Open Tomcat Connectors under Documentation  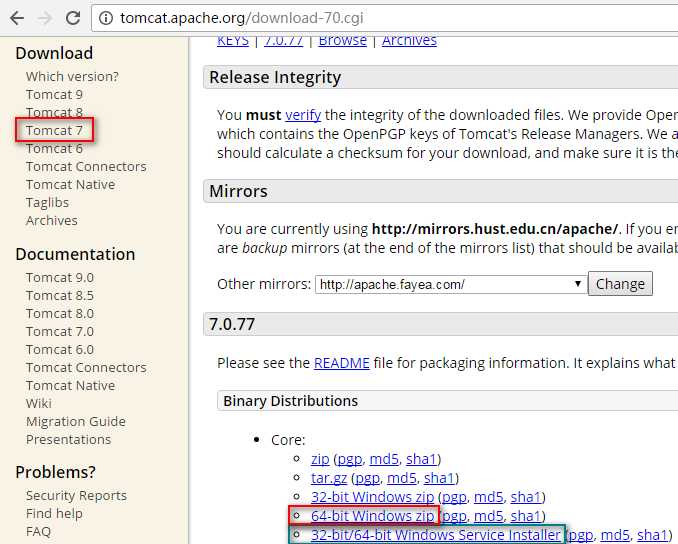pyautogui.click(x=86, y=368)
